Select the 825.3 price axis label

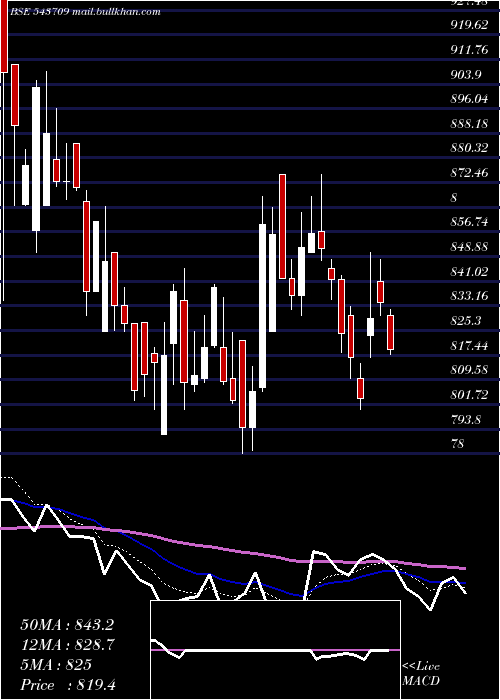[x=466, y=321]
